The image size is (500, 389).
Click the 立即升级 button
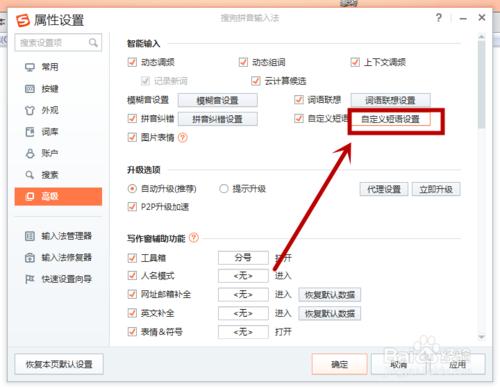pos(436,189)
